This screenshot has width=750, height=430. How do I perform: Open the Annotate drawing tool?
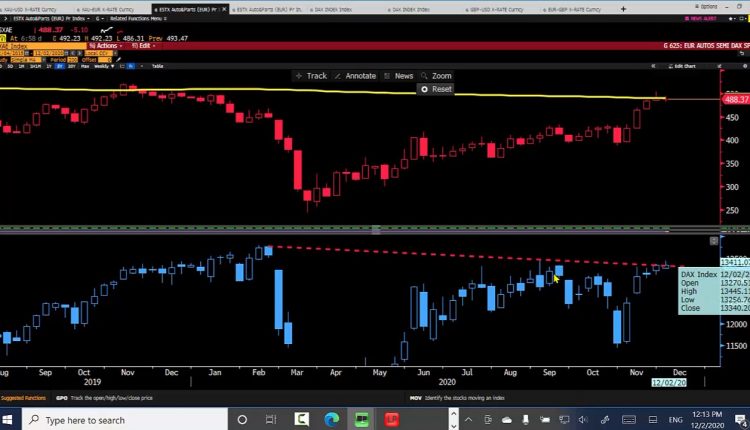coord(355,76)
